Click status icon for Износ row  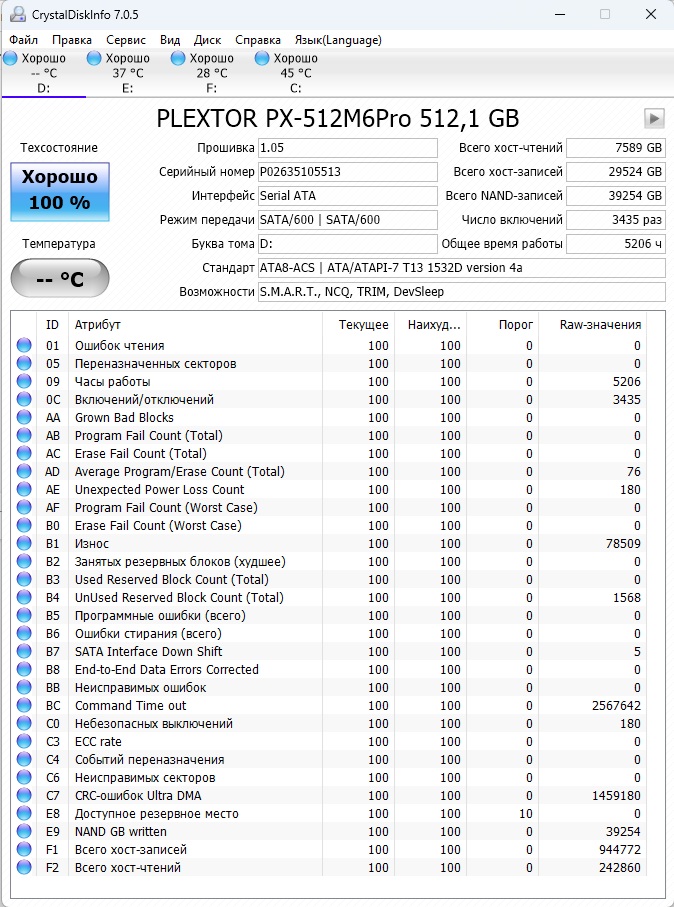[24, 543]
